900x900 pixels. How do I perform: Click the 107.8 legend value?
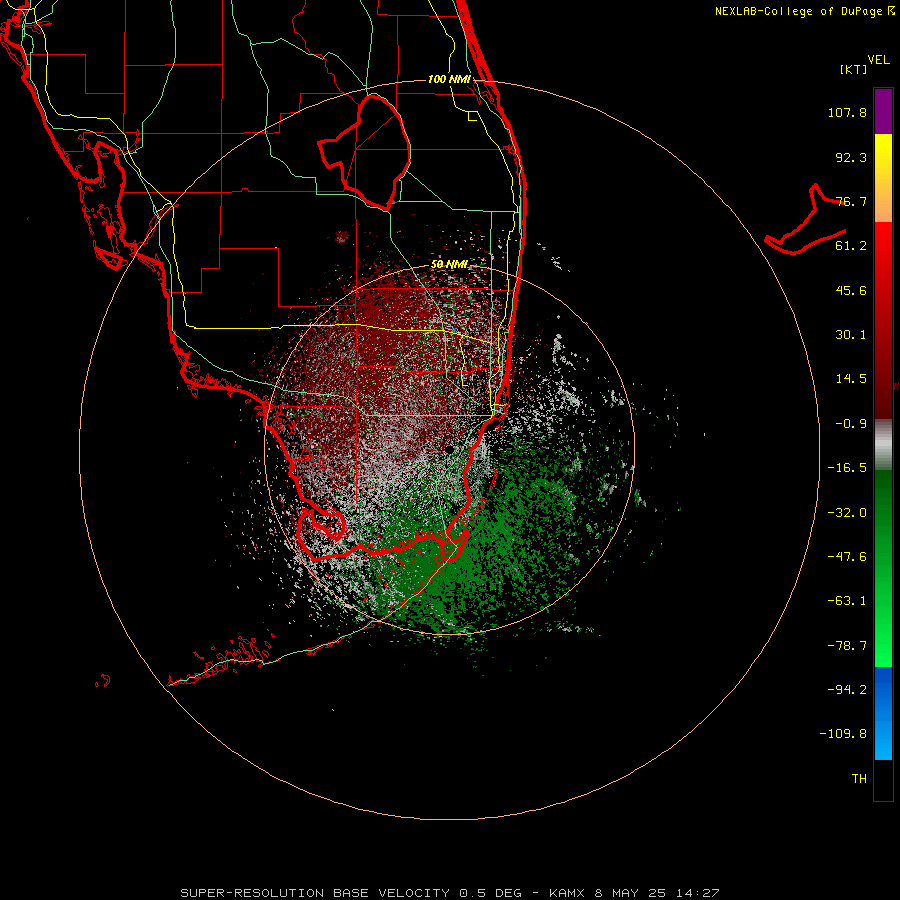tap(847, 112)
